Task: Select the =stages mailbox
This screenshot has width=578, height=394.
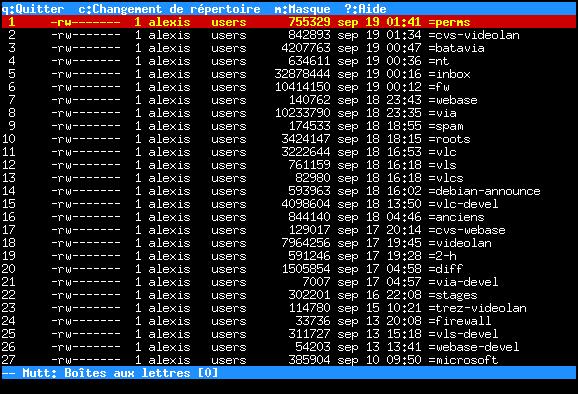Action: point(289,295)
